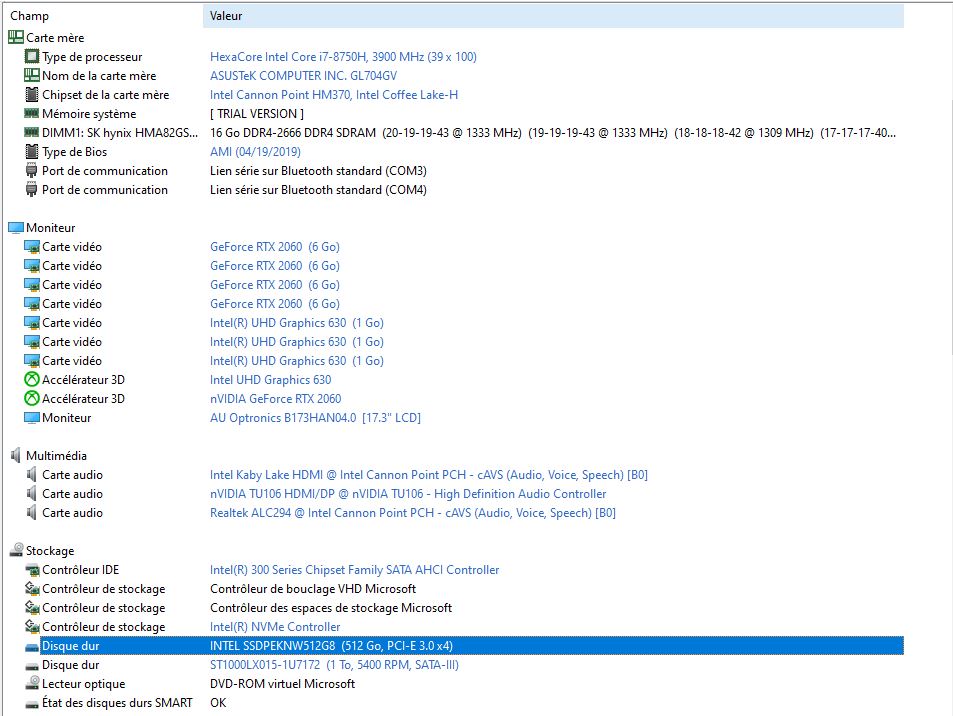Open the AU Optronics B173HAN04.0 link

coord(315,418)
